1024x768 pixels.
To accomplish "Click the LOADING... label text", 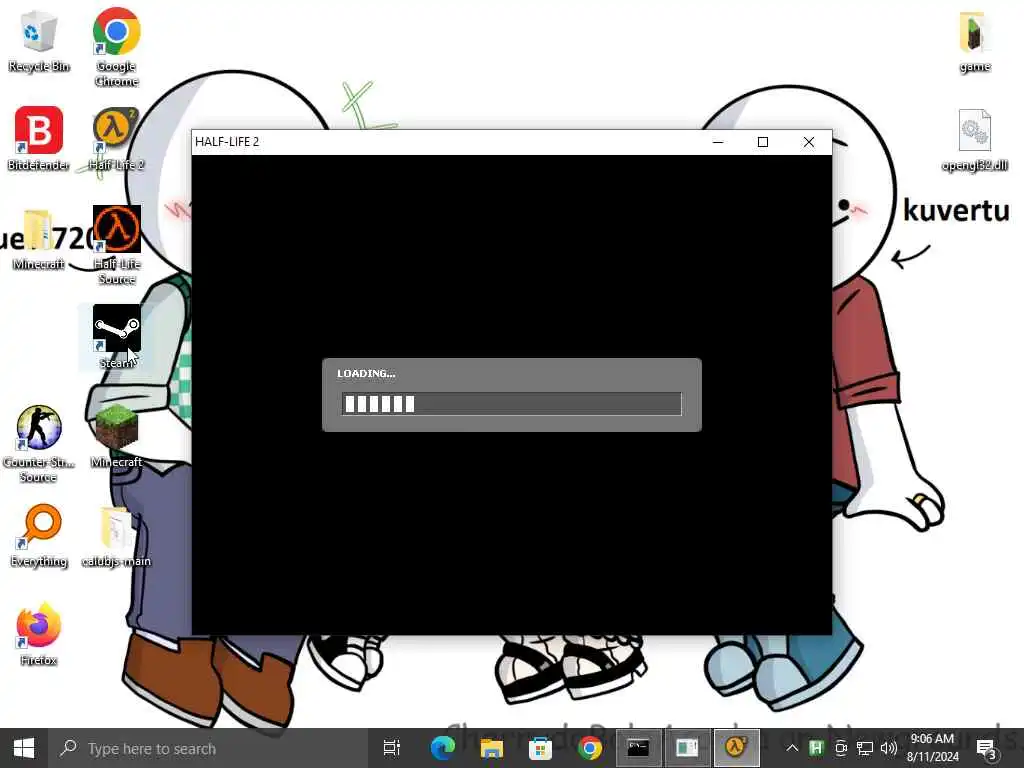I will click(x=366, y=374).
